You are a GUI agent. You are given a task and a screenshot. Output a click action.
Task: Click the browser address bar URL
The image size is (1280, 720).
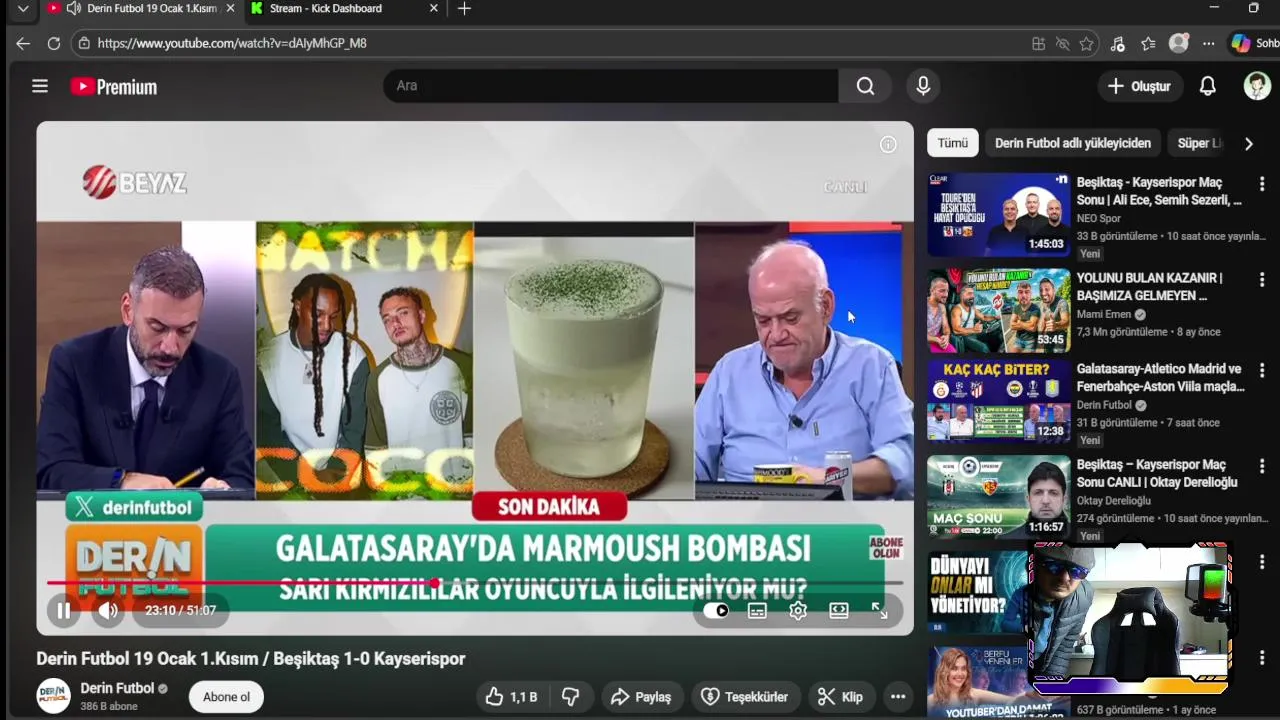[x=232, y=44]
